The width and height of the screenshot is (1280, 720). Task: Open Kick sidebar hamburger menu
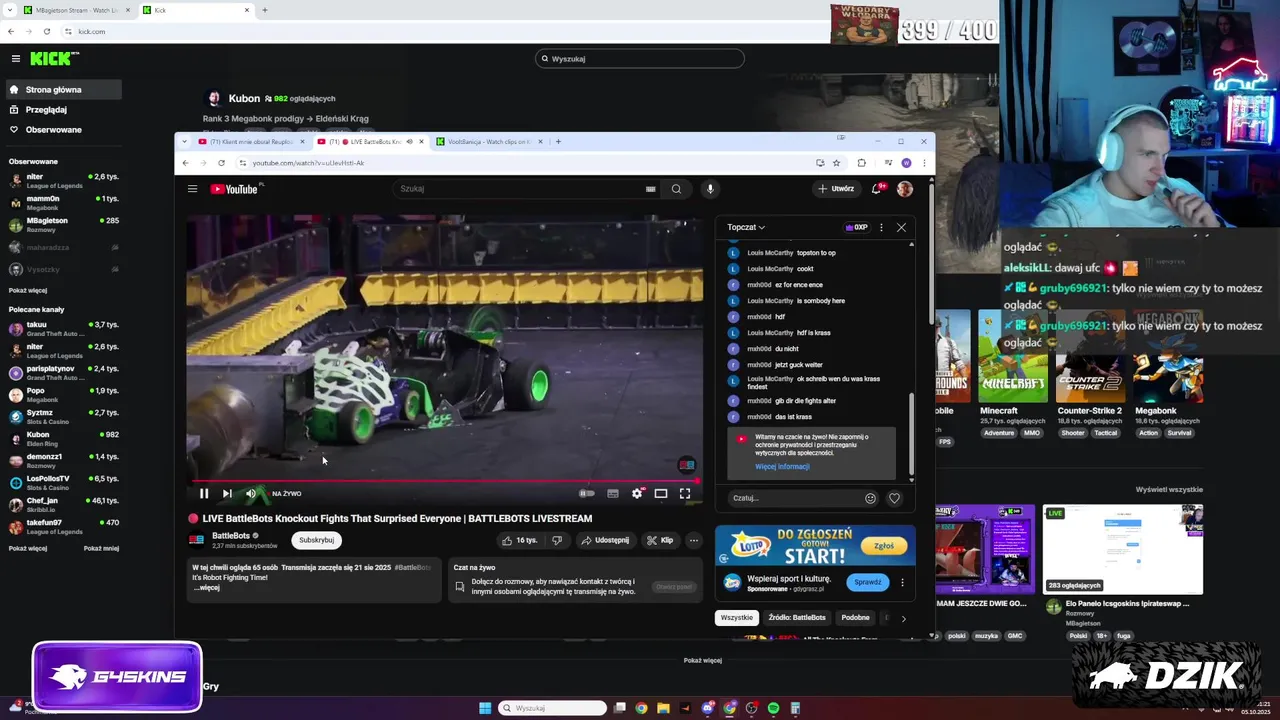(15, 59)
